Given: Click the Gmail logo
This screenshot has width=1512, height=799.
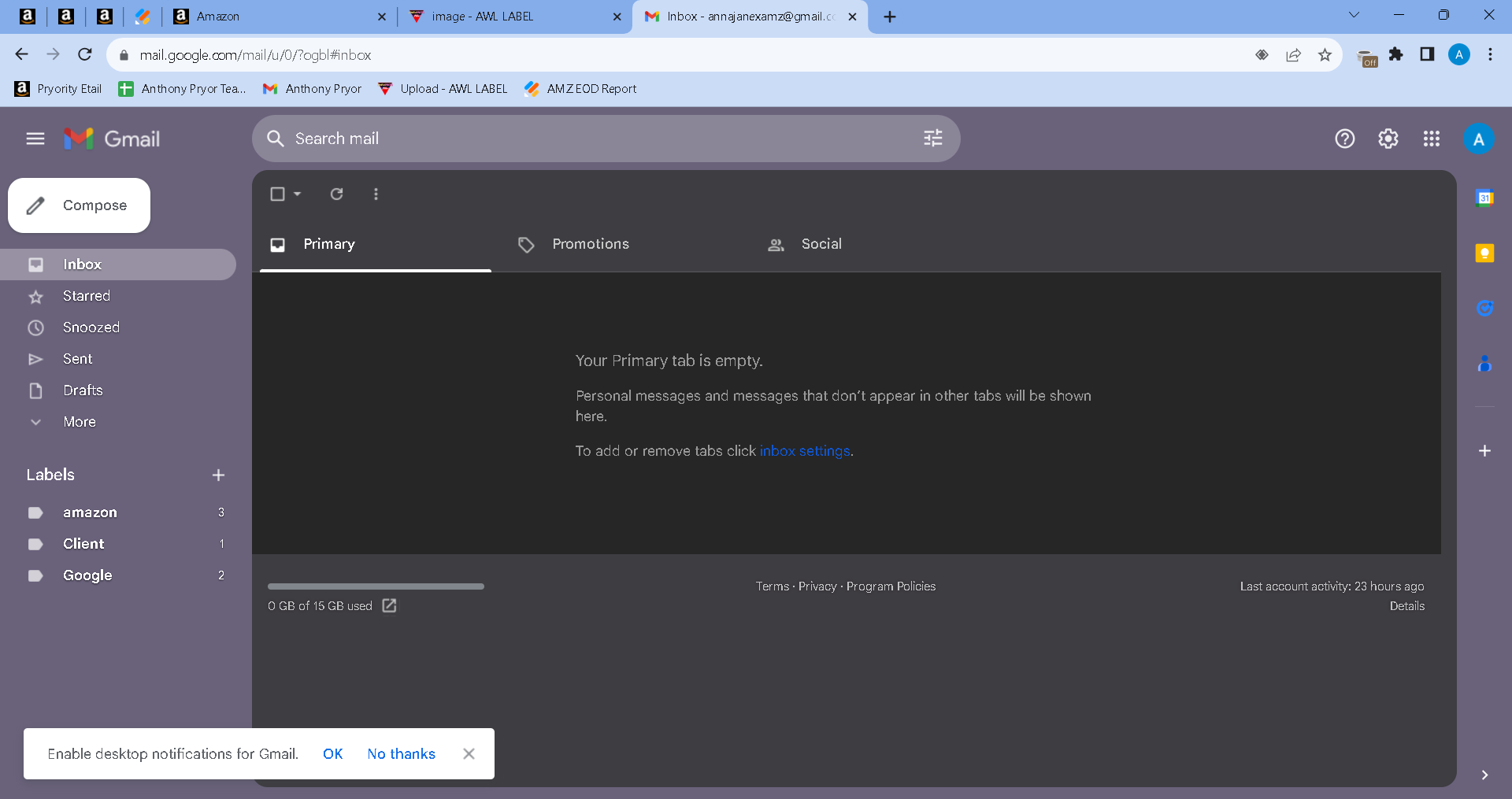Looking at the screenshot, I should [x=112, y=139].
